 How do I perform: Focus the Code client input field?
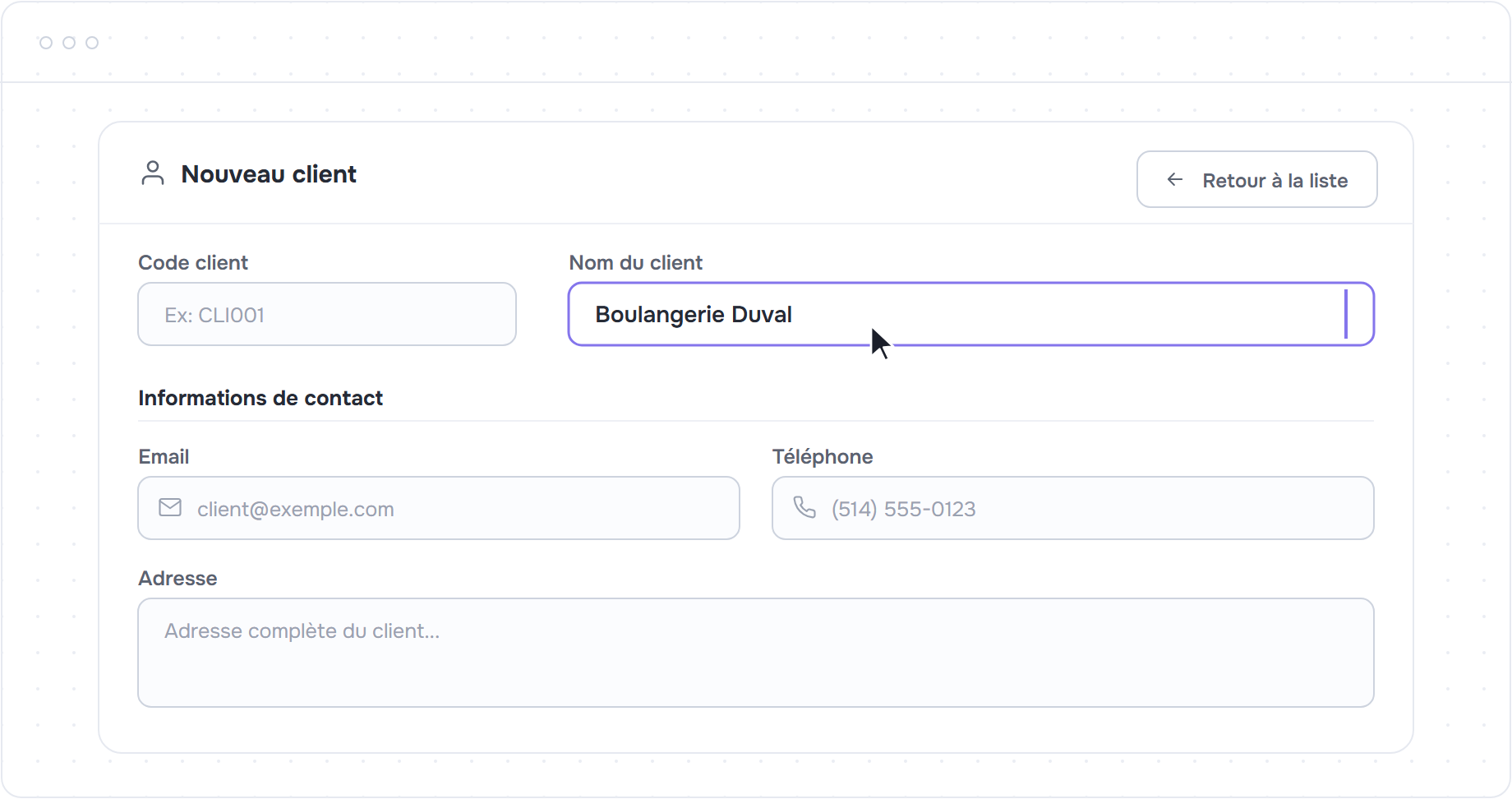point(327,314)
